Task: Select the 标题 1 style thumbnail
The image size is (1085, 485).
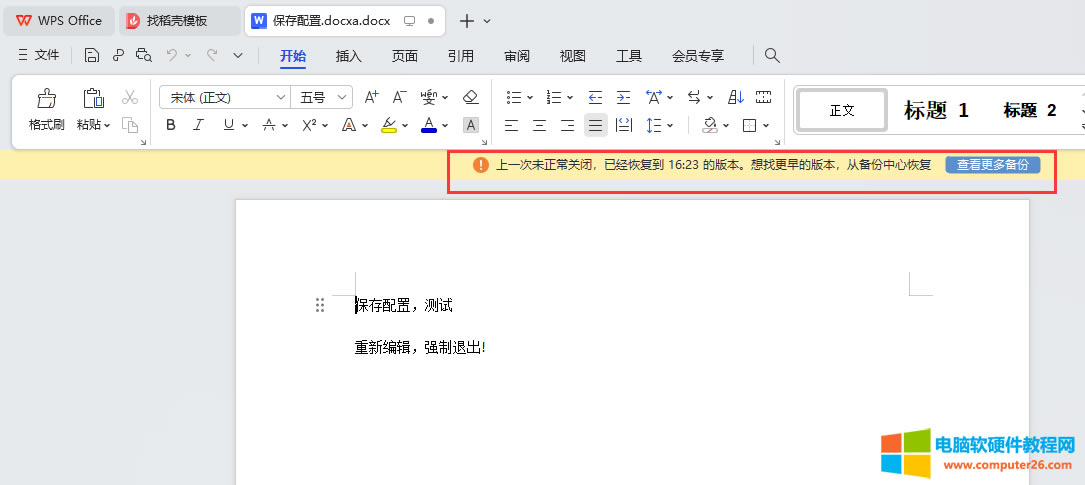Action: pos(936,110)
